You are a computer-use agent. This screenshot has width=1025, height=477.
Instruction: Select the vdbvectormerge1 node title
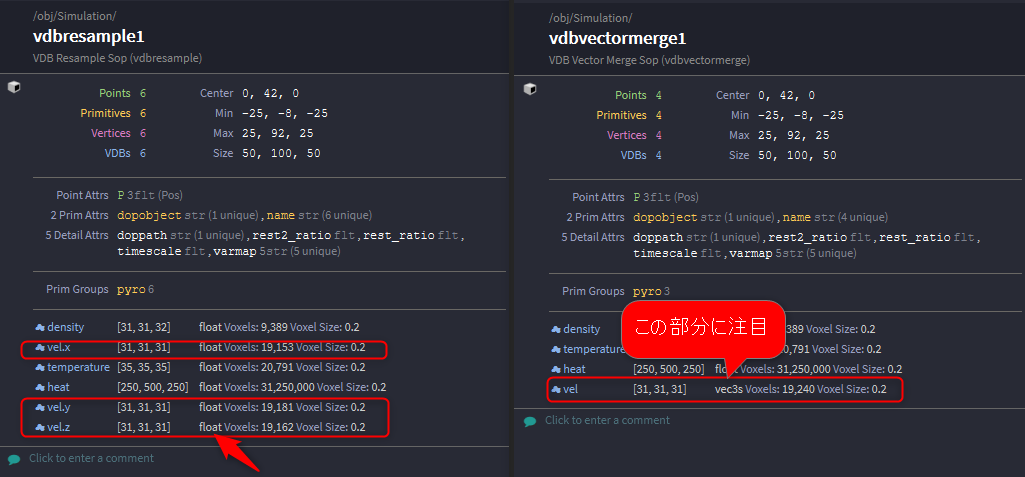tap(618, 39)
